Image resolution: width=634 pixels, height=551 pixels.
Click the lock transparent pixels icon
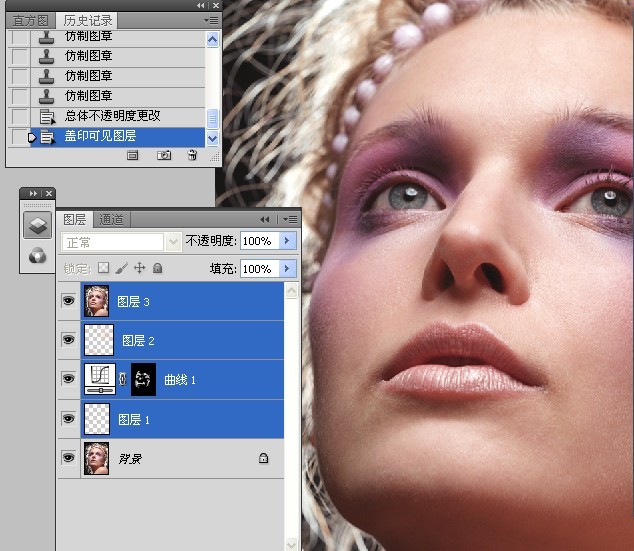pyautogui.click(x=104, y=268)
